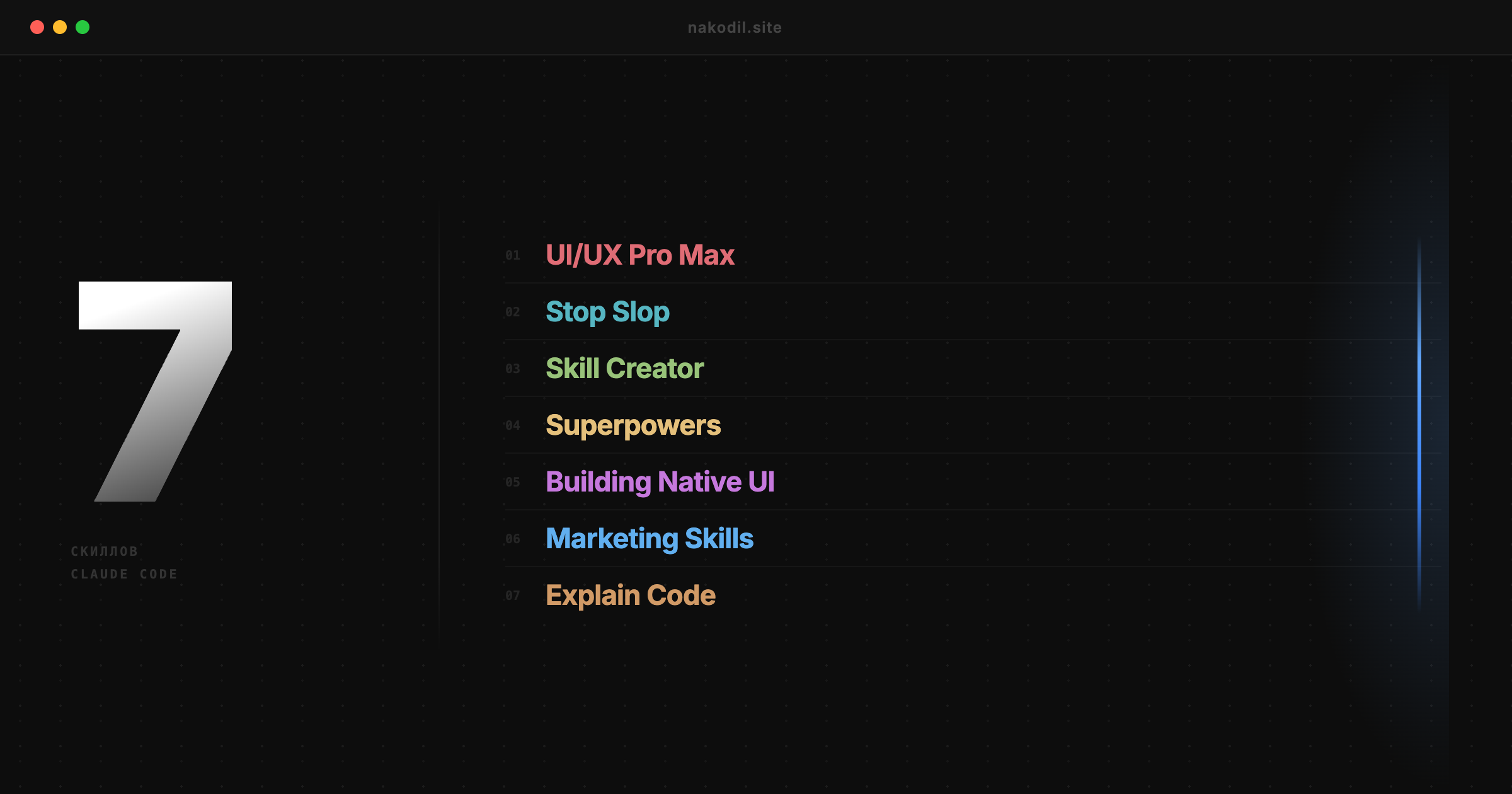This screenshot has width=1512, height=794.
Task: Click the СКИЛЛОВ caption text
Action: tap(105, 551)
